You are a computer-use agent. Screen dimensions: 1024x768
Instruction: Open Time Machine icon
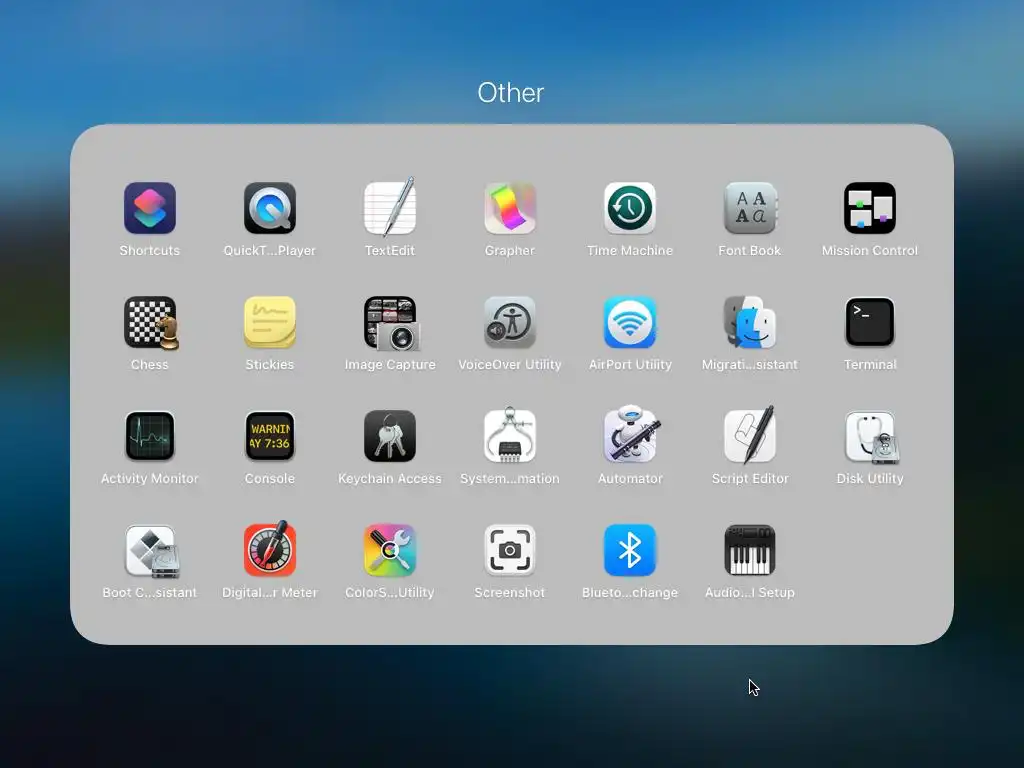pos(630,208)
